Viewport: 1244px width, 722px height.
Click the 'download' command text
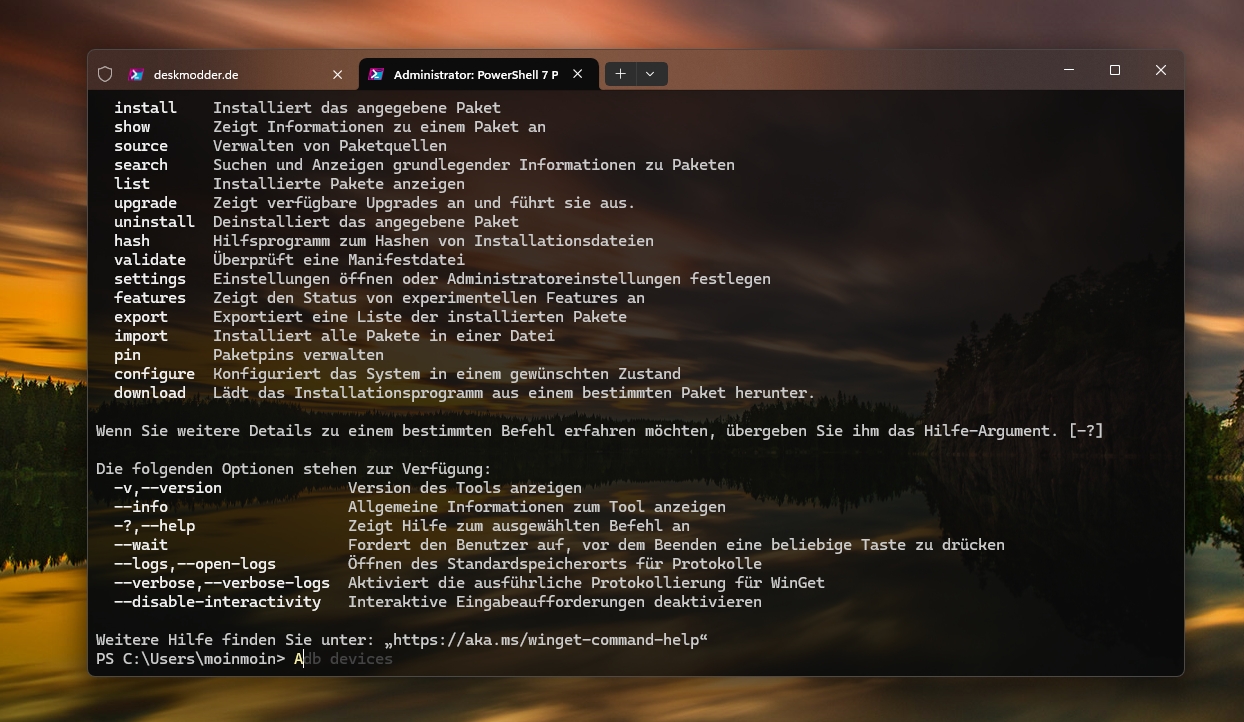150,393
